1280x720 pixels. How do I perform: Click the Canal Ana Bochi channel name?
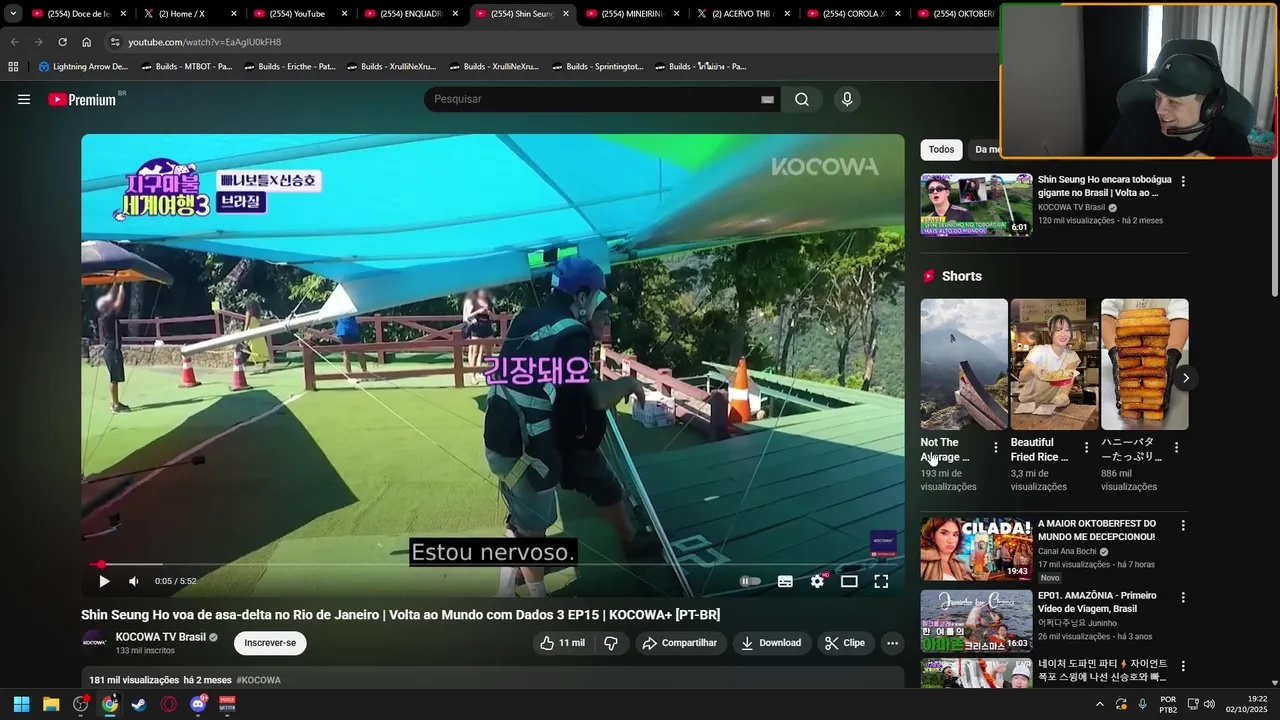[x=1067, y=551]
